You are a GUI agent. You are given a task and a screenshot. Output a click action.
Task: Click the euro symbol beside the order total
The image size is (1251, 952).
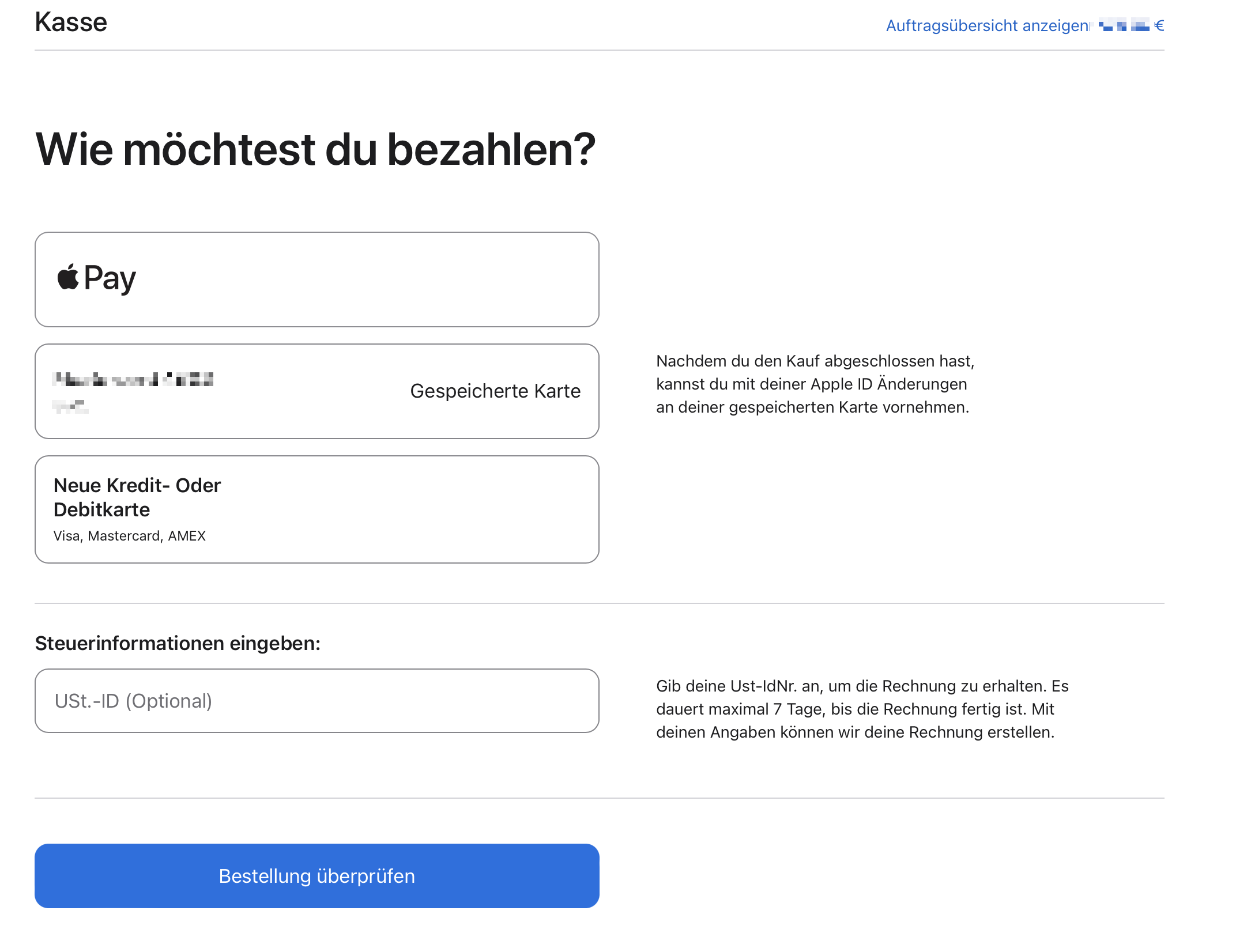pyautogui.click(x=1159, y=26)
